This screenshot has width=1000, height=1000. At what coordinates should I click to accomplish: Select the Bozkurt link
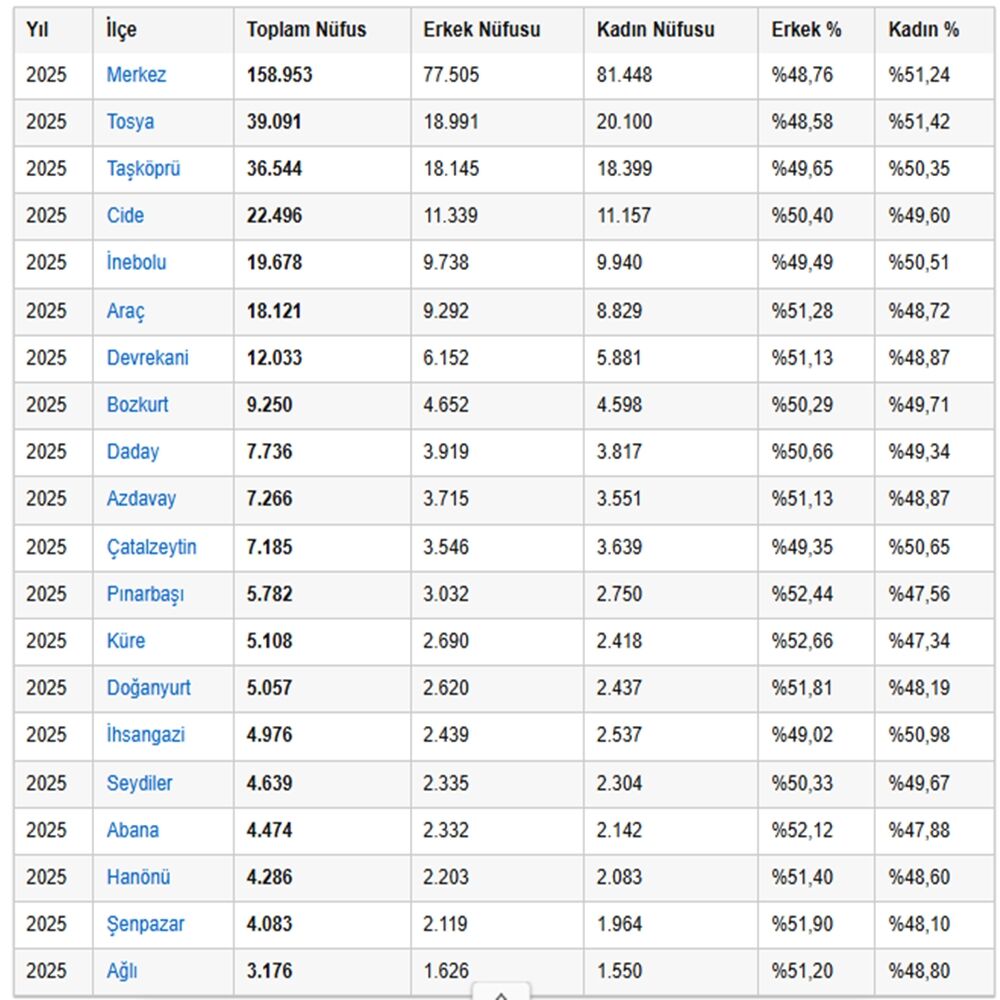pyautogui.click(x=137, y=405)
